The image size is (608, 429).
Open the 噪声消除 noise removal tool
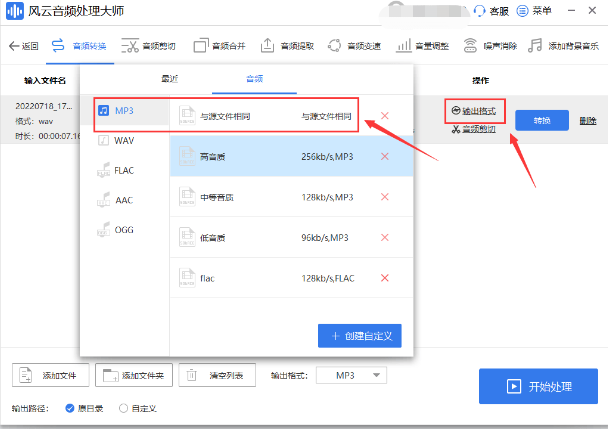(x=490, y=46)
